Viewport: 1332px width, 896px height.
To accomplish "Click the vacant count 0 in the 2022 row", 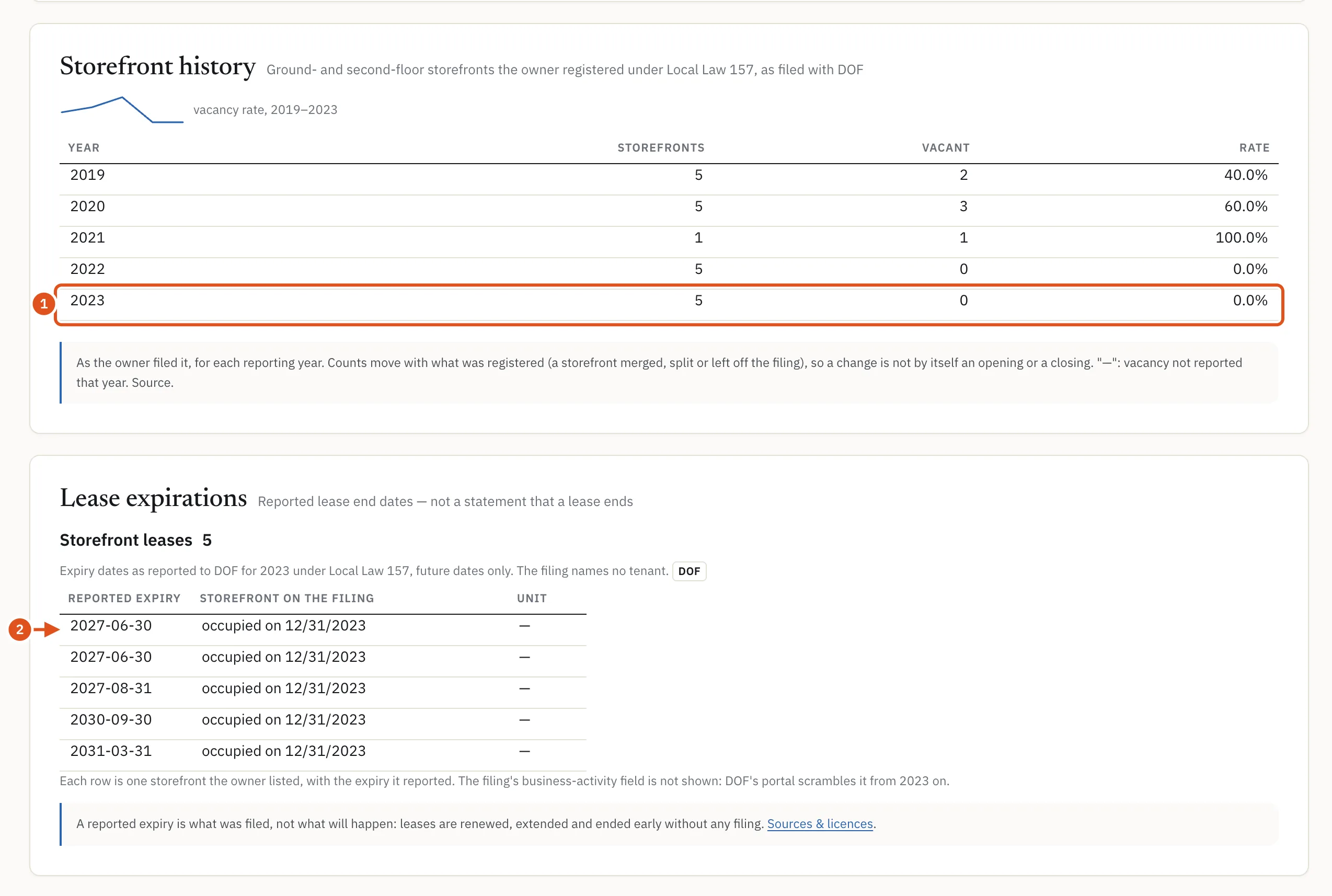I will [963, 269].
